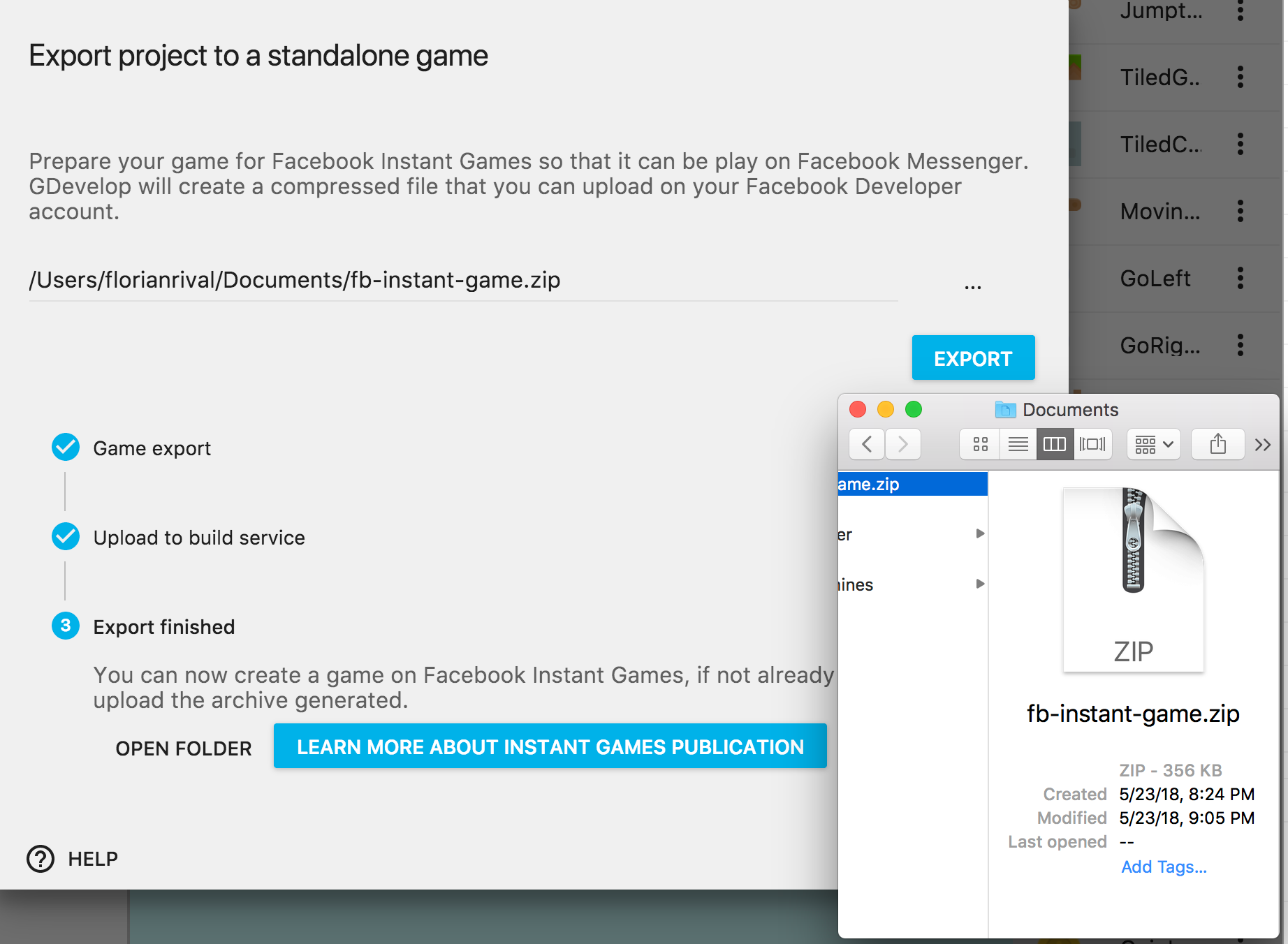Switch Finder to icon view
The height and width of the screenshot is (944, 1288).
[980, 444]
